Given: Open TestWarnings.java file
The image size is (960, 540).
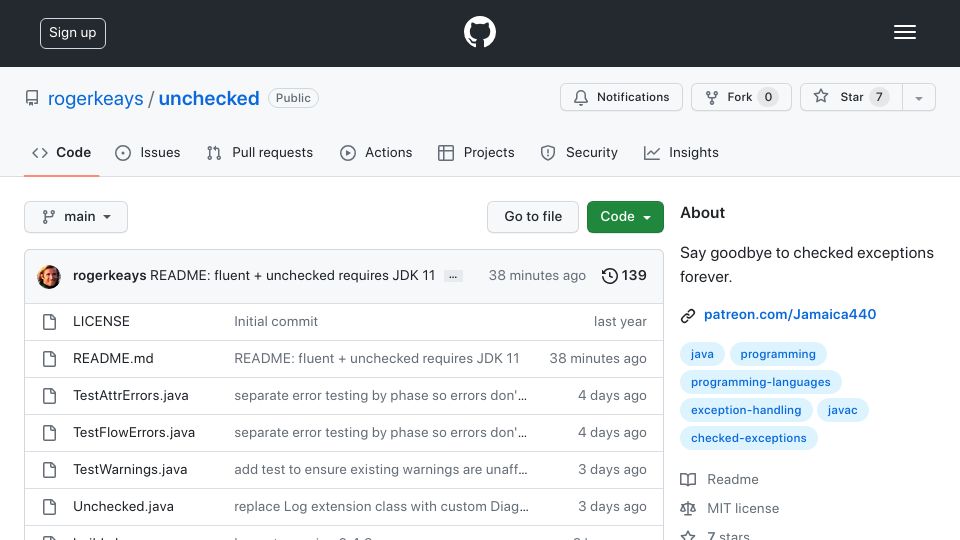Looking at the screenshot, I should click(x=130, y=470).
